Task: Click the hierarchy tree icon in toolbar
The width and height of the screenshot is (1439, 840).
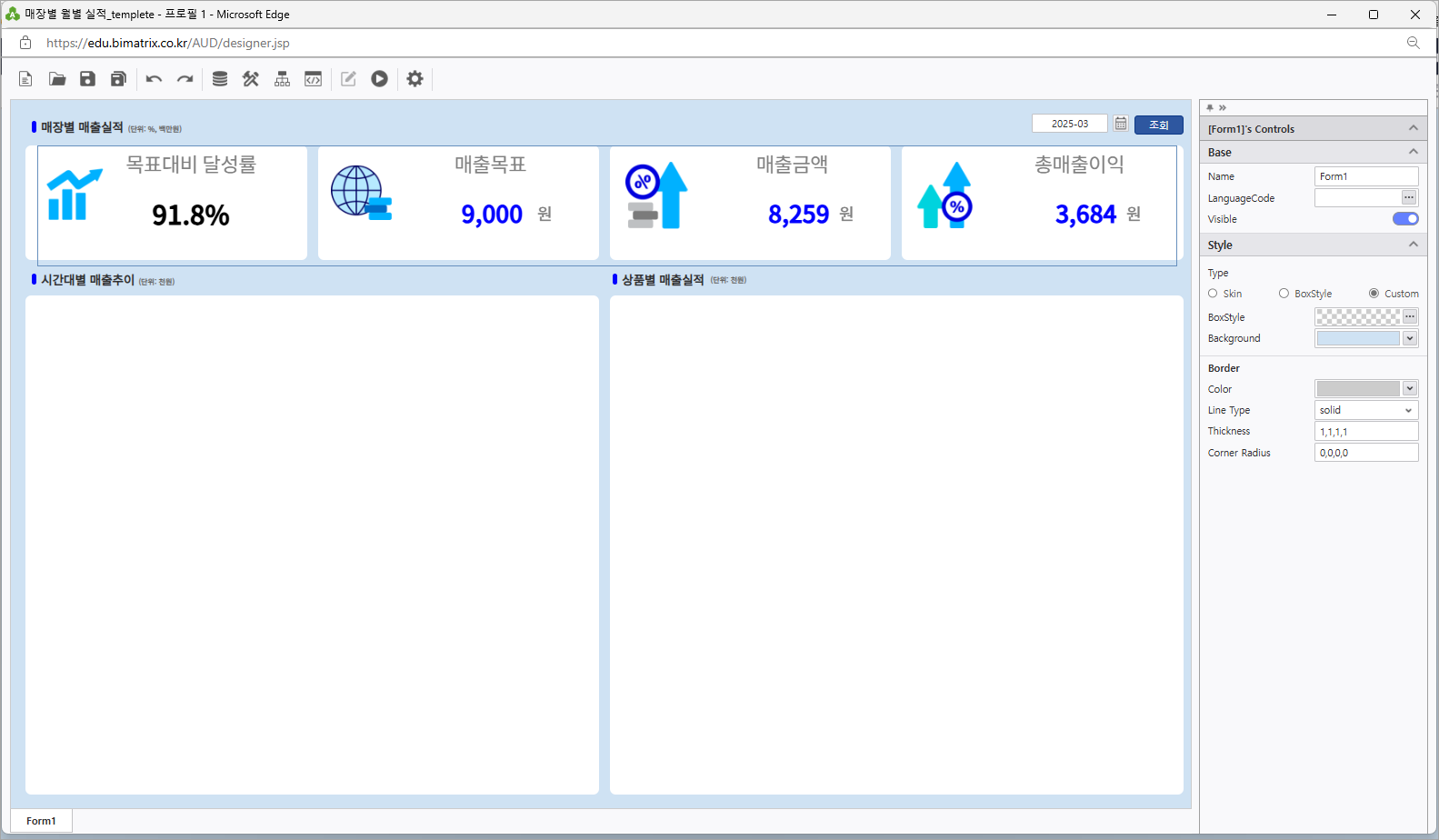Action: (283, 79)
